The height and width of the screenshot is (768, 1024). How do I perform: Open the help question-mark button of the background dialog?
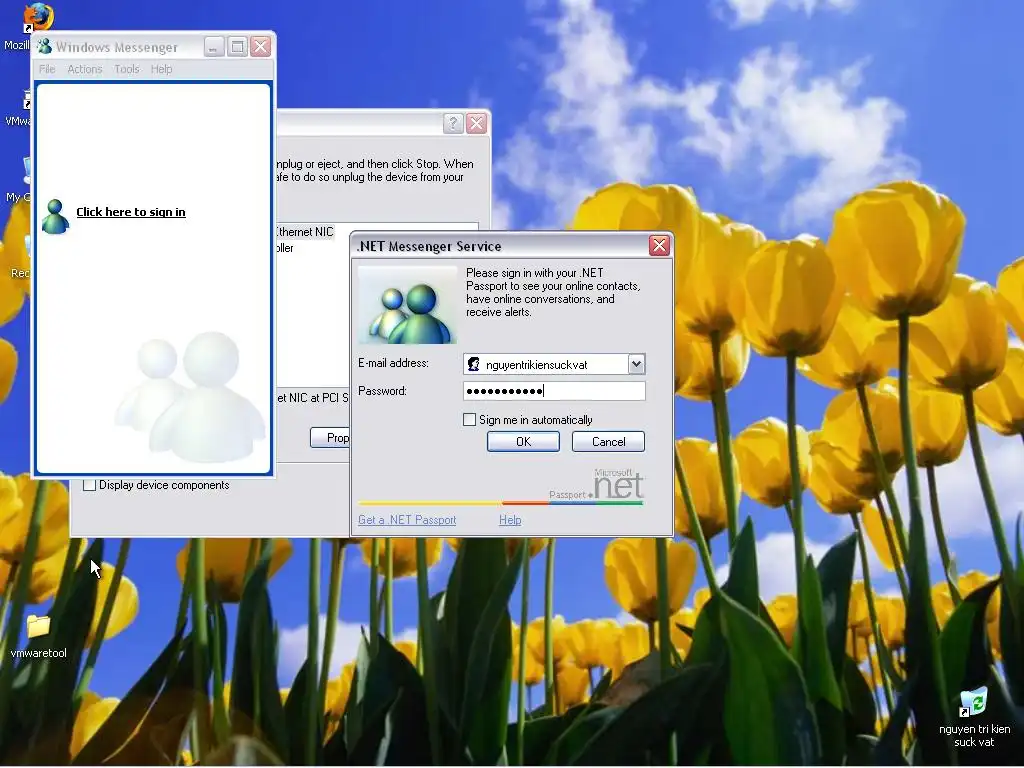point(453,123)
